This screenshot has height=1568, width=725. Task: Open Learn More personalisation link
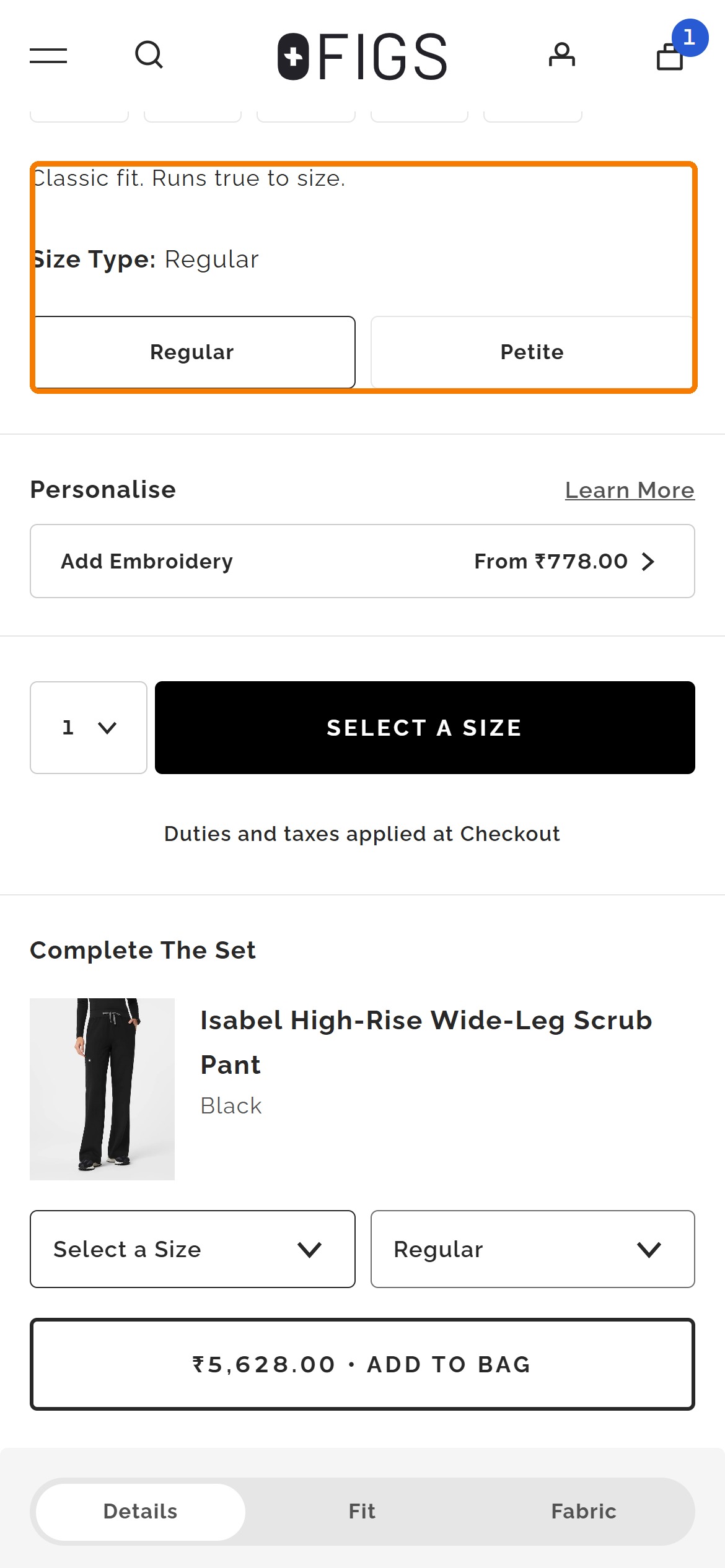[x=630, y=490]
